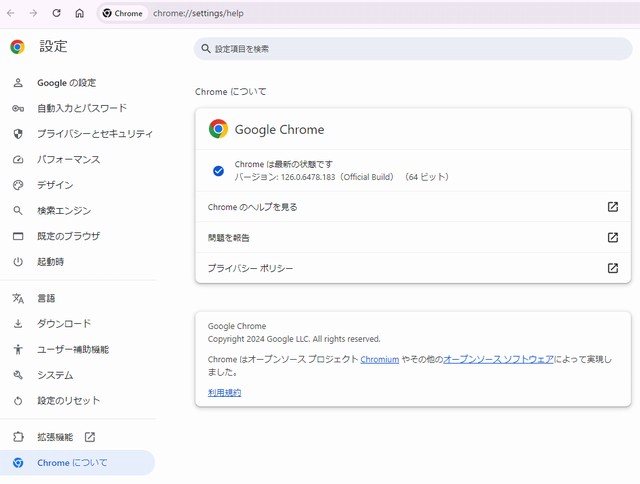Open システム settings

pyautogui.click(x=78, y=375)
